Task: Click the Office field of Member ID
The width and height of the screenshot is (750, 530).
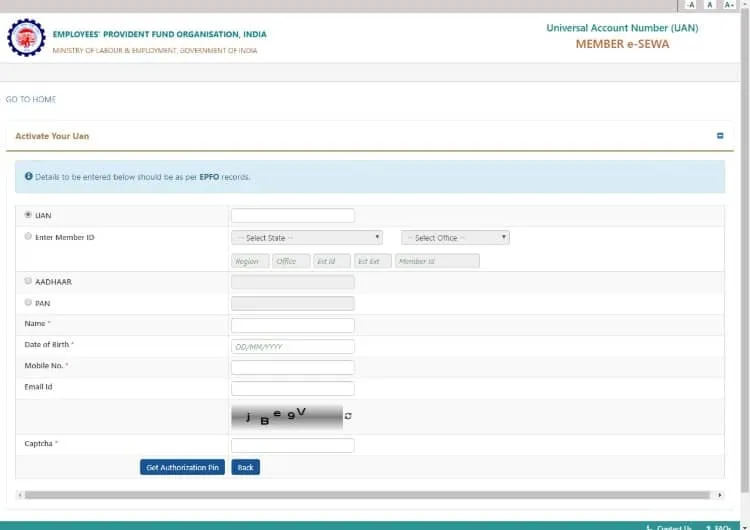Action: (291, 261)
